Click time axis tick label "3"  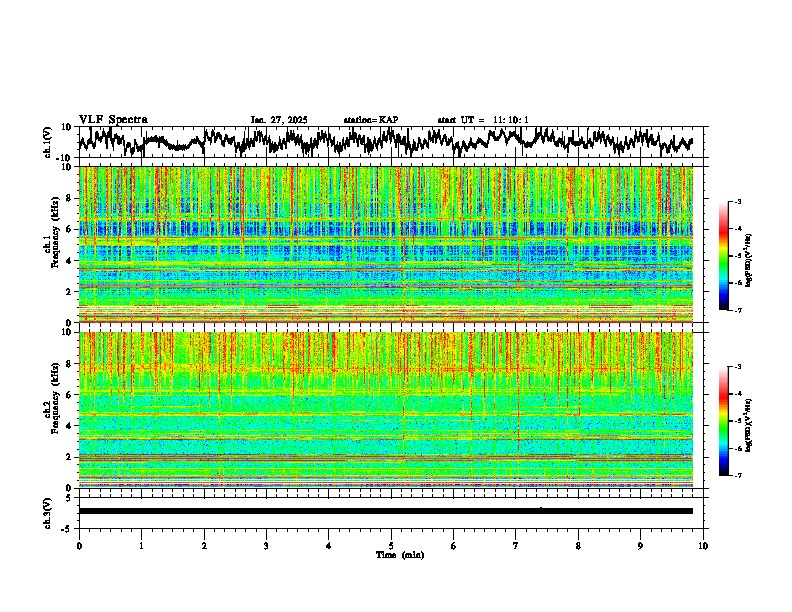pyautogui.click(x=266, y=546)
